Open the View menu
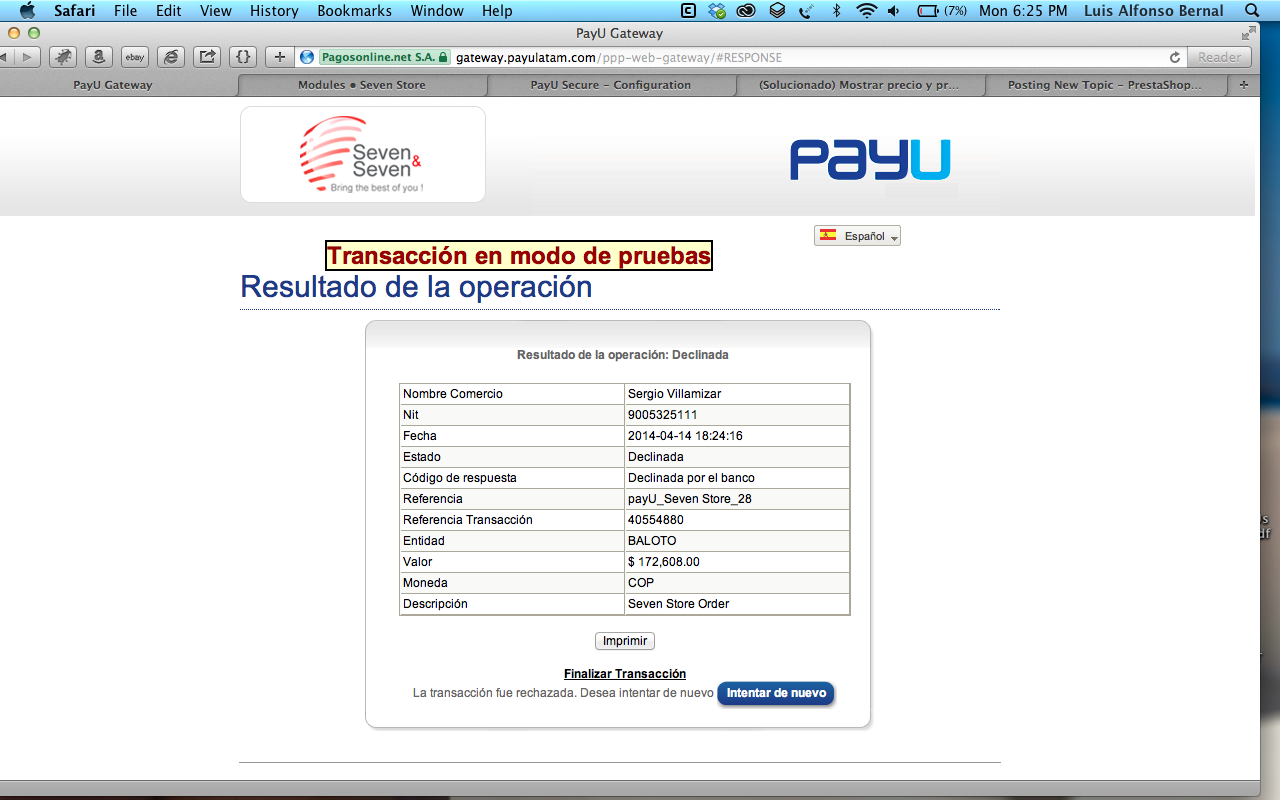 point(216,11)
